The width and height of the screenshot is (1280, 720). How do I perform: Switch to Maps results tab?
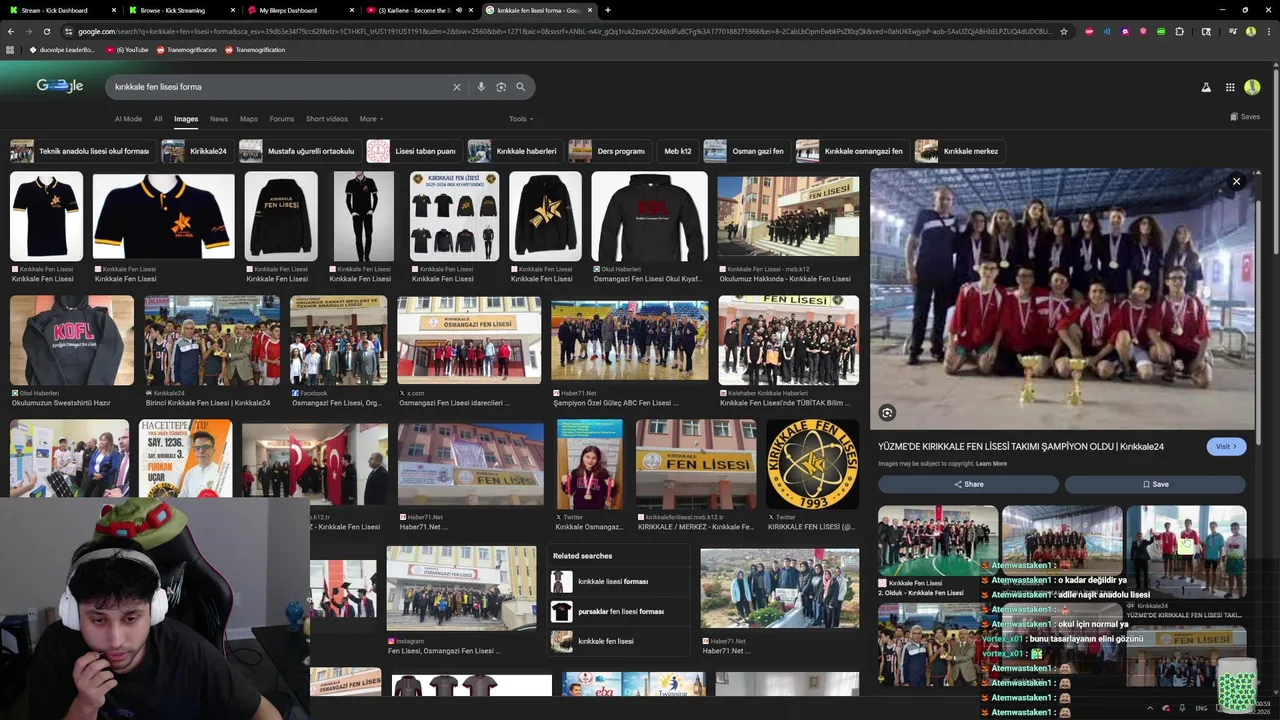click(249, 119)
